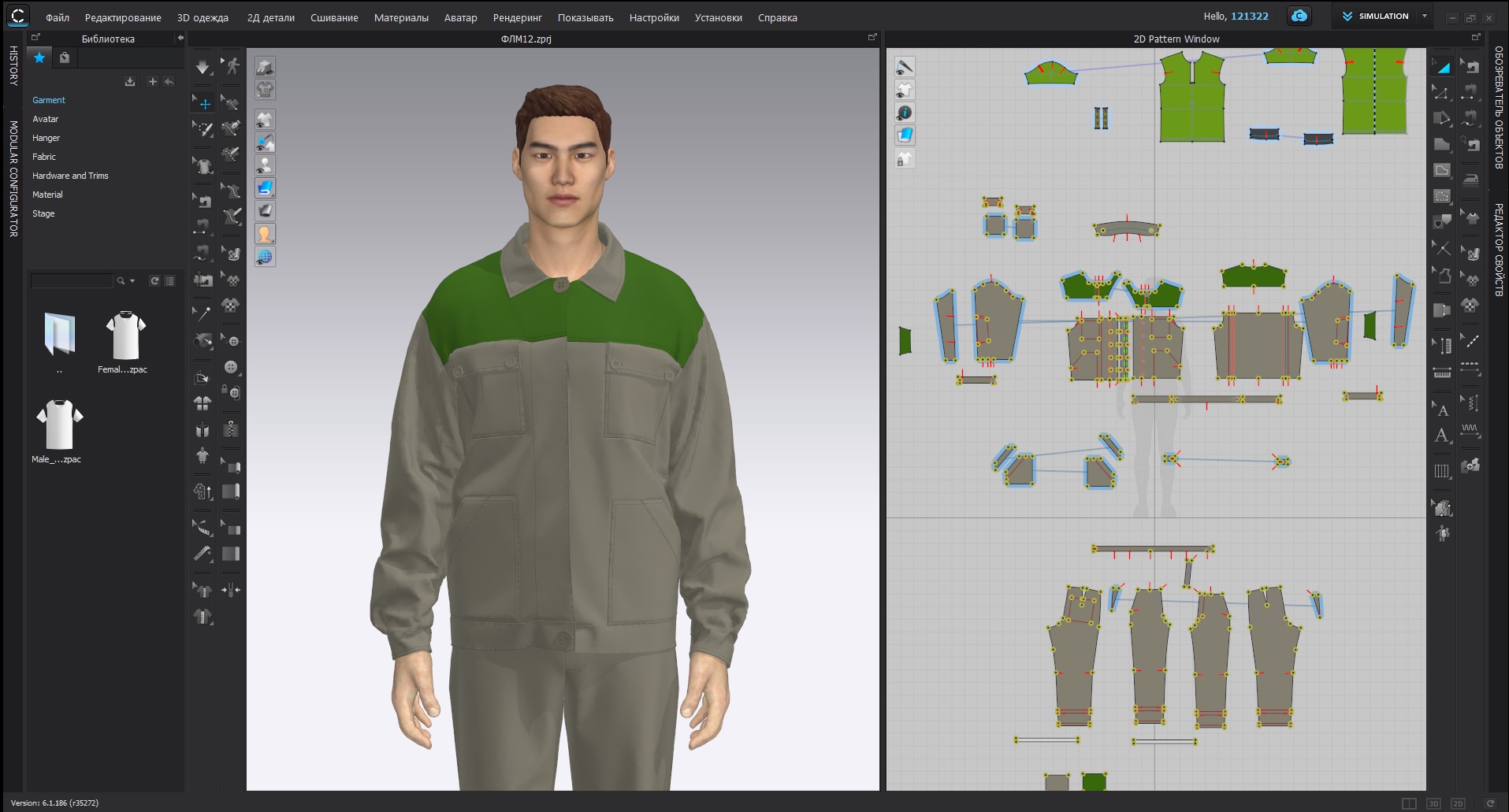Select the Select/Move tool in 3D toolbar
The image size is (1509, 812).
[203, 103]
